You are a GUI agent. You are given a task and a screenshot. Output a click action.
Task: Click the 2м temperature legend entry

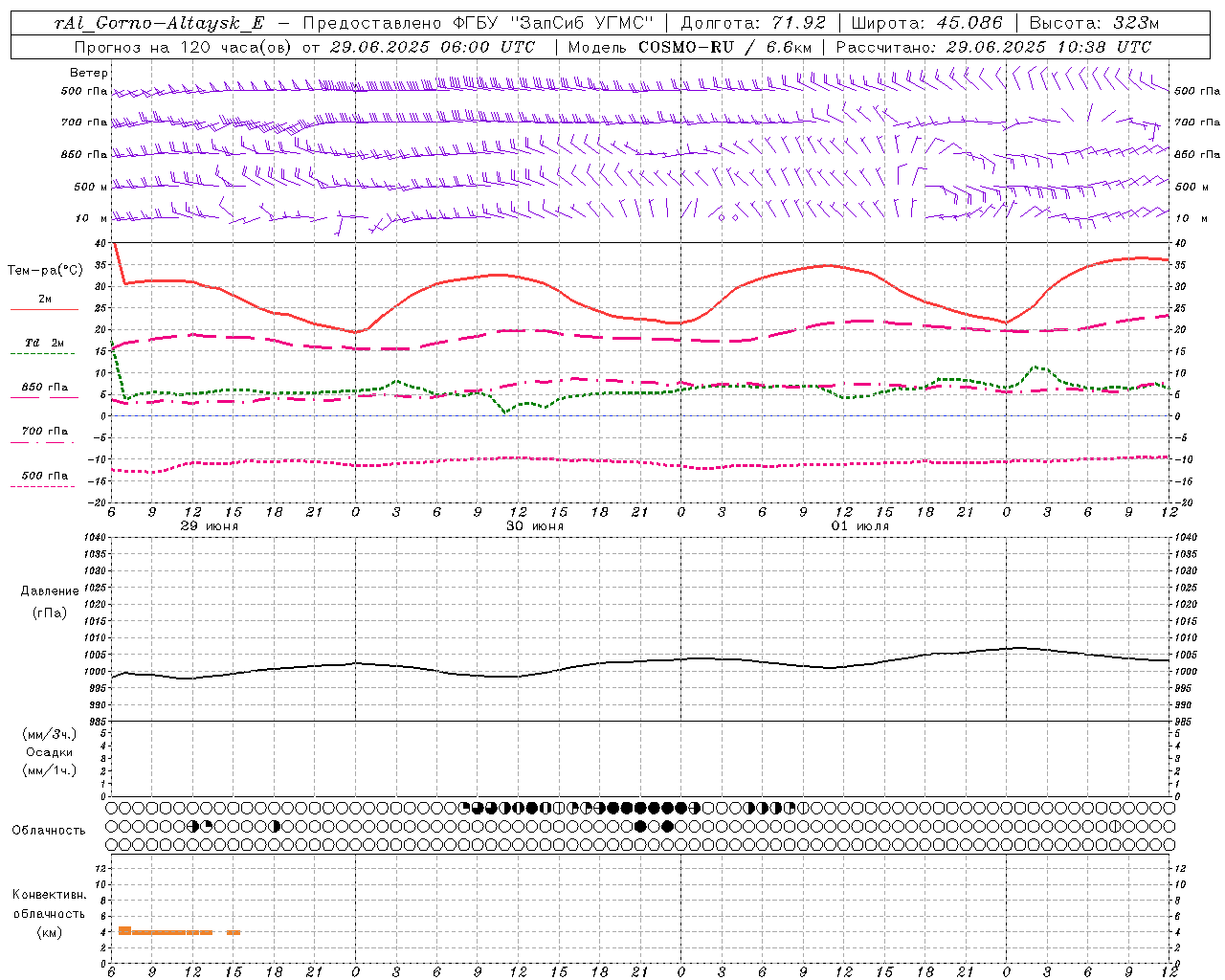coord(45,300)
